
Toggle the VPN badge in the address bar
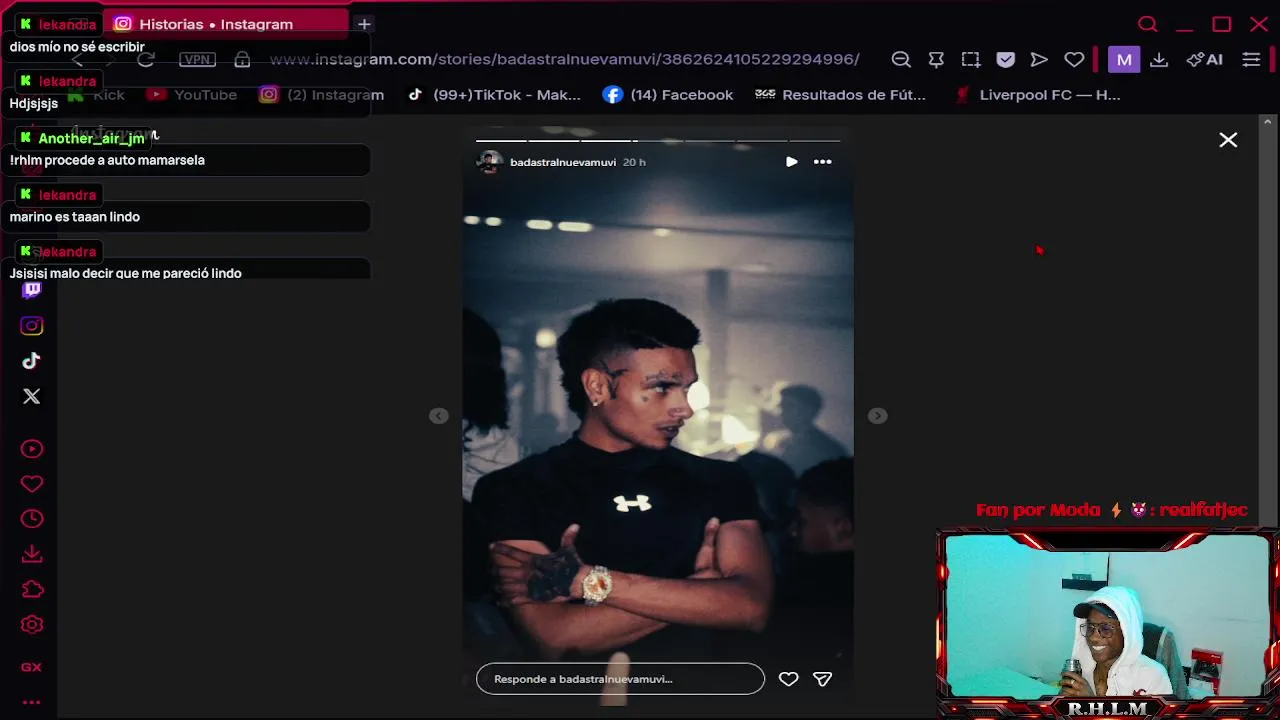(197, 60)
